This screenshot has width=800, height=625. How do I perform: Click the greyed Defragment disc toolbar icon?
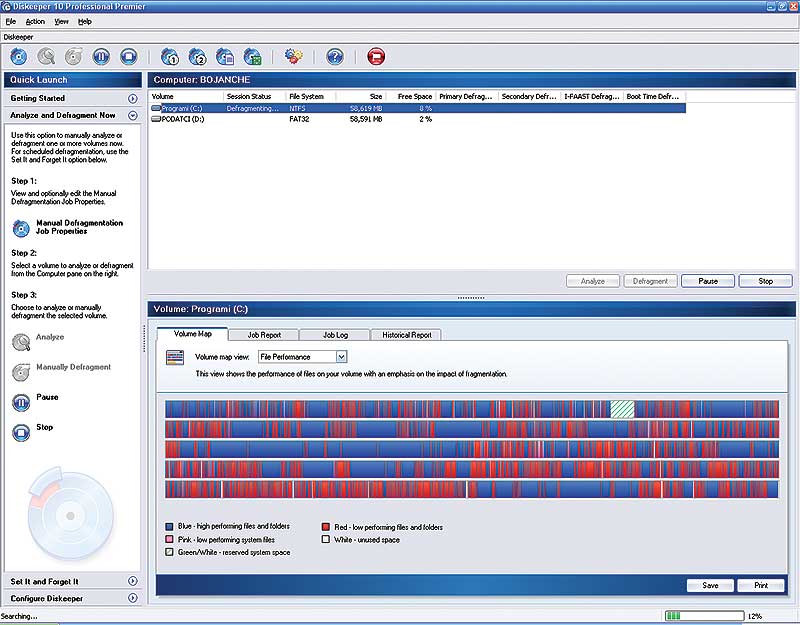click(73, 57)
